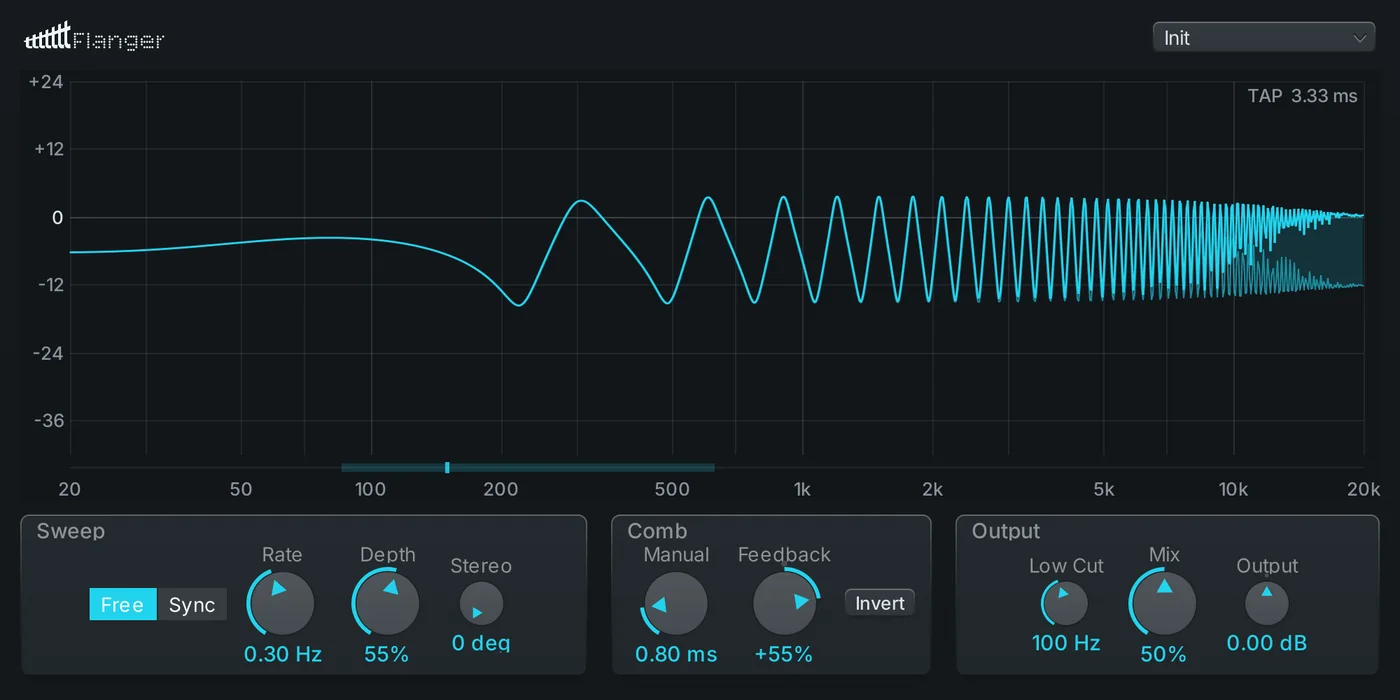
Task: Click the Low Cut label
Action: click(x=1066, y=566)
